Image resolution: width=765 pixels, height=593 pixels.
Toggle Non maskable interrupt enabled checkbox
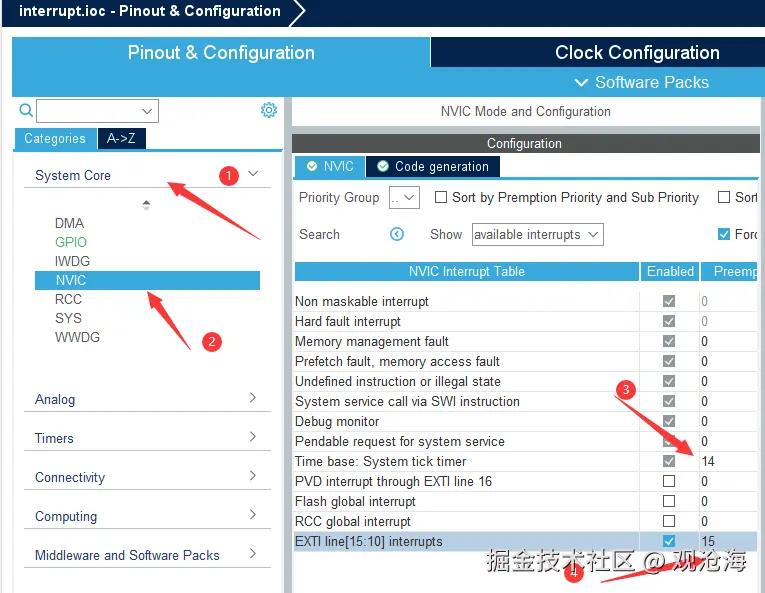pos(669,301)
